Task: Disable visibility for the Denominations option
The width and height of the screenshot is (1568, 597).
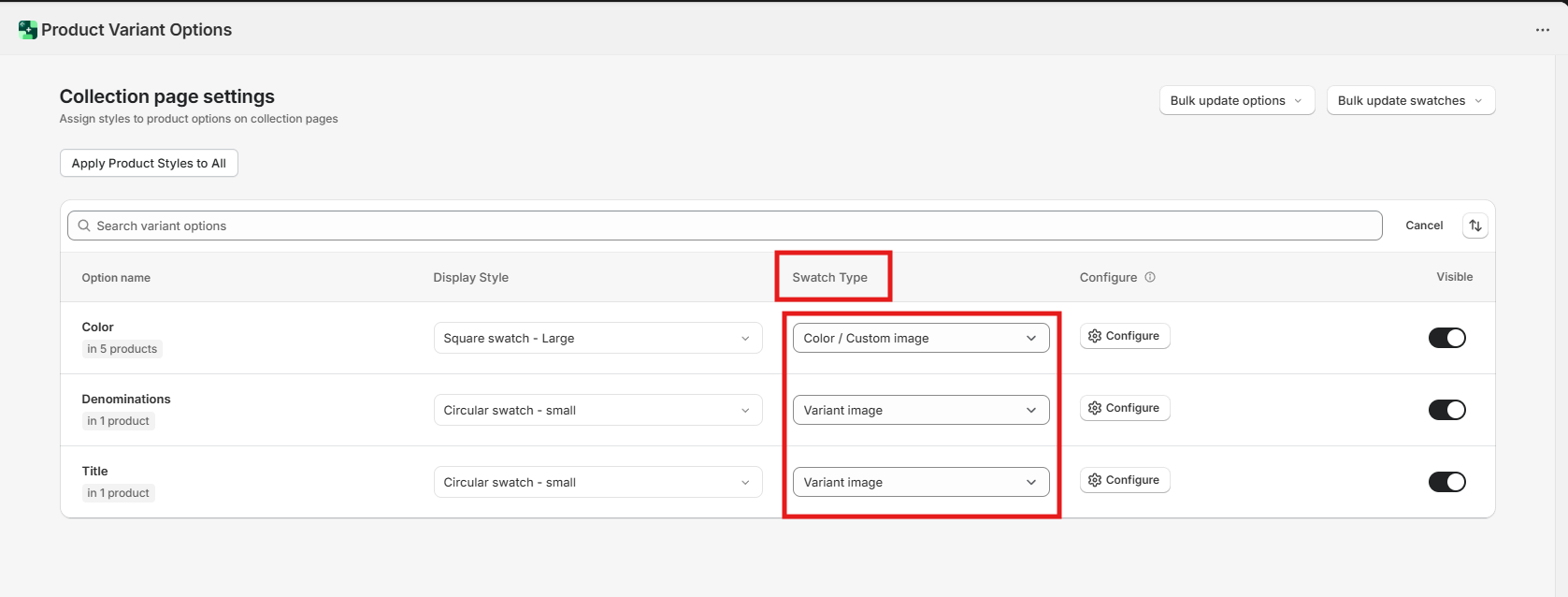Action: pyautogui.click(x=1446, y=410)
